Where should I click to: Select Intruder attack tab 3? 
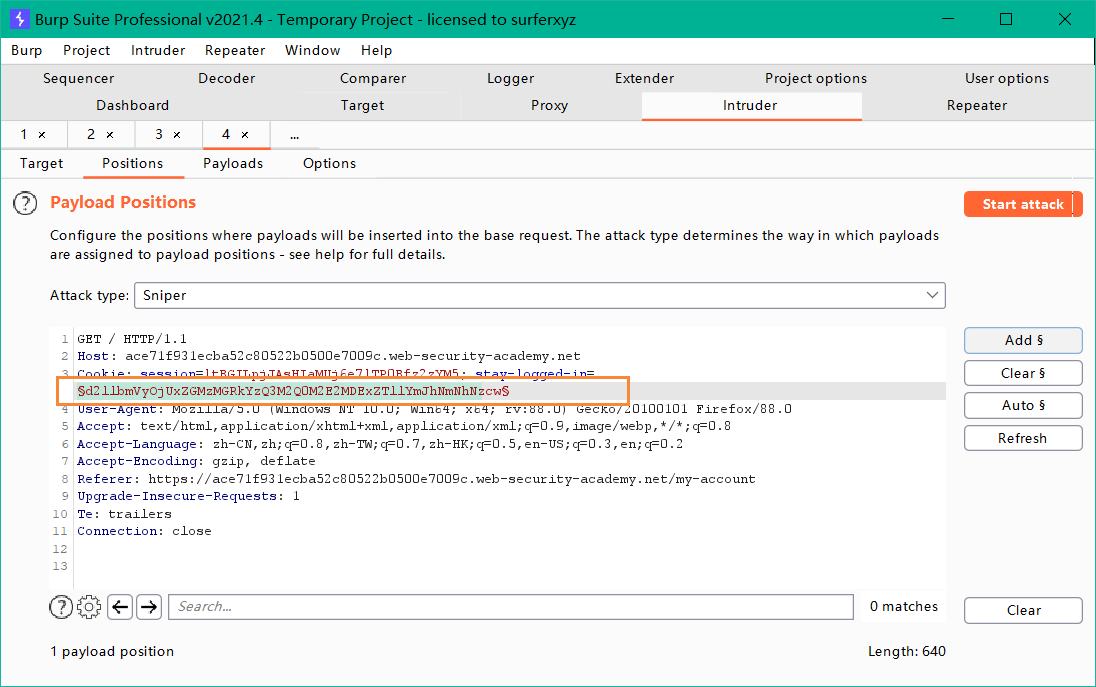click(x=159, y=134)
